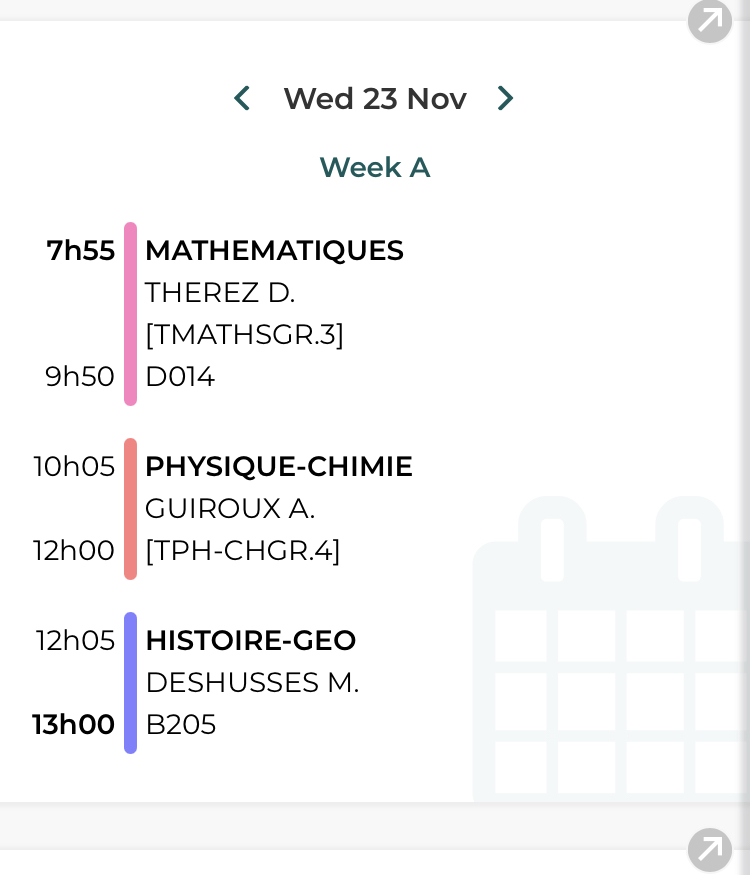This screenshot has width=750, height=875.
Task: Click the Wed 23 Nov date heading
Action: pos(375,99)
